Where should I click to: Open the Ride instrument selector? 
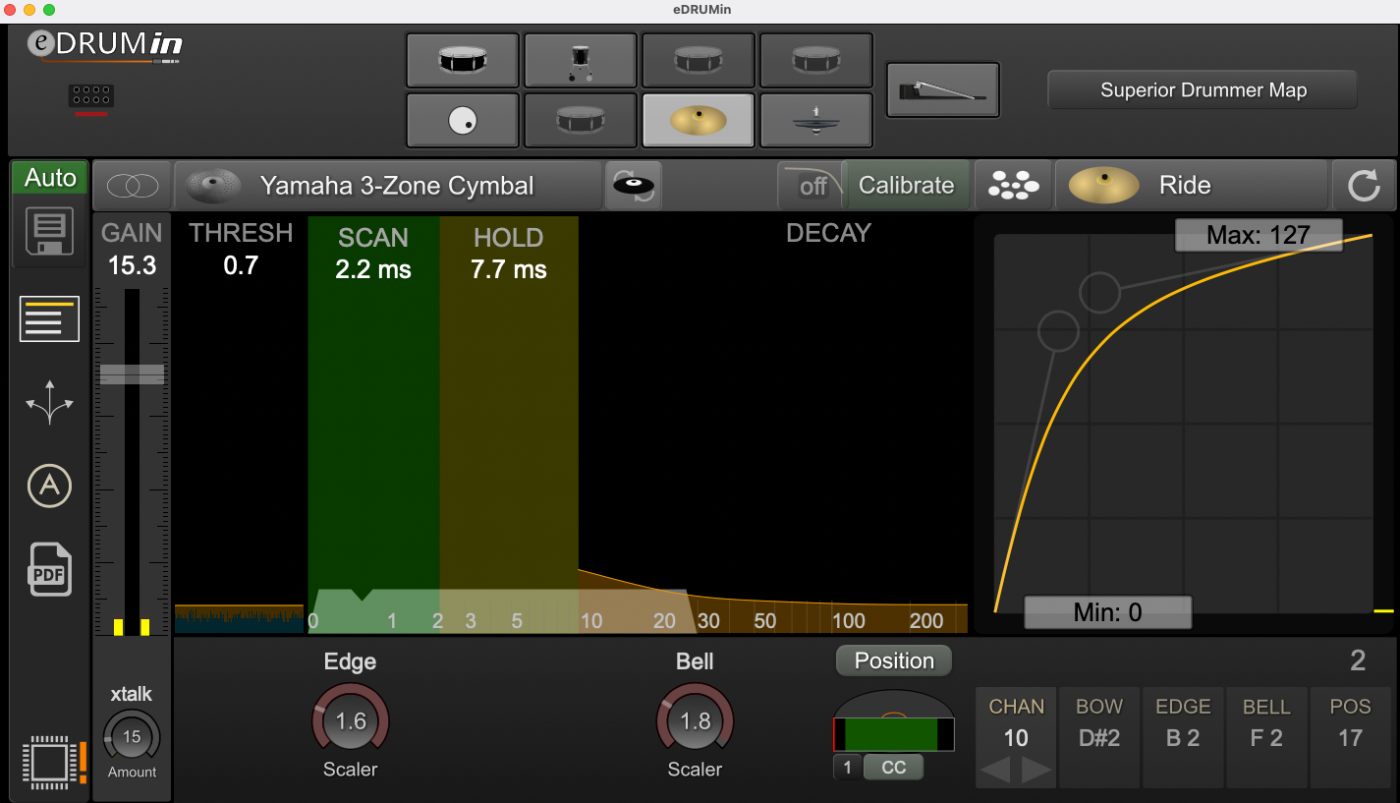point(1192,185)
